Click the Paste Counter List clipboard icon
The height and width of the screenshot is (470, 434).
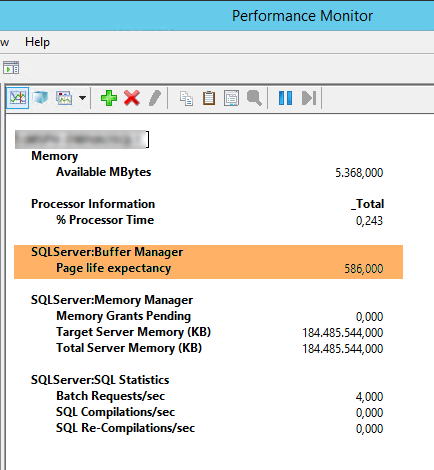pos(209,98)
